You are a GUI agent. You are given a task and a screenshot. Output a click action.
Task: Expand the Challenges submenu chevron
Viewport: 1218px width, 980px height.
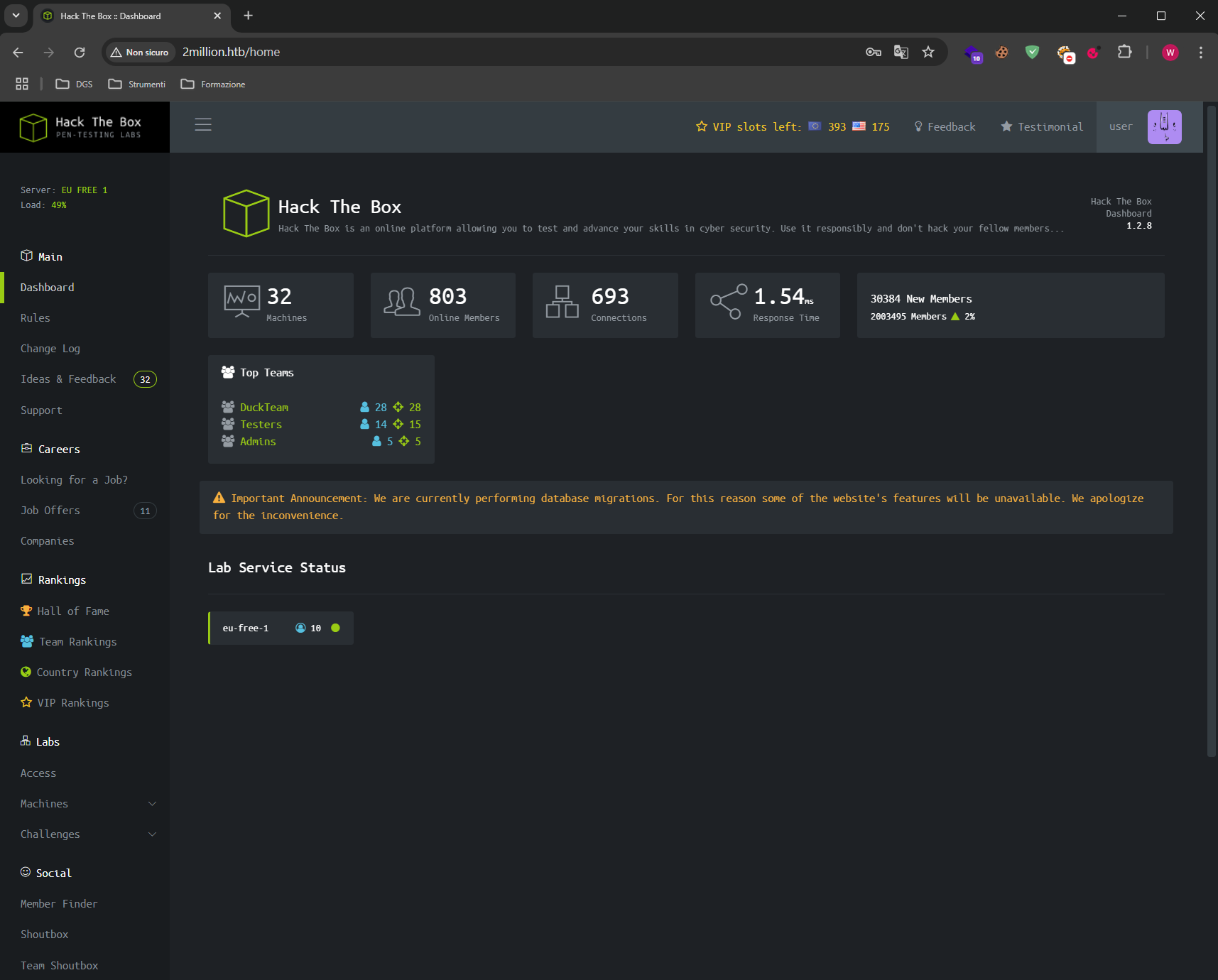tap(152, 834)
